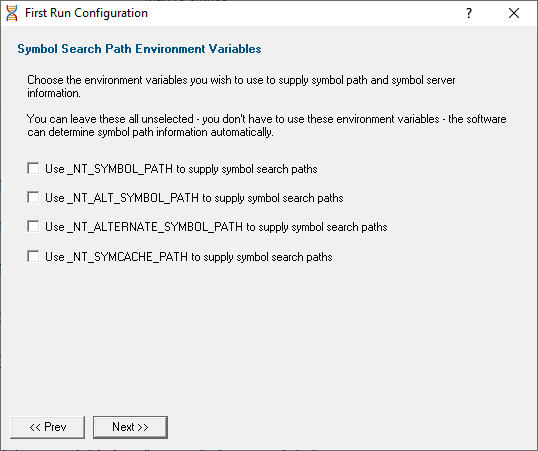This screenshot has width=538, height=451.
Task: Click the DNA helix application icon
Action: pos(12,13)
